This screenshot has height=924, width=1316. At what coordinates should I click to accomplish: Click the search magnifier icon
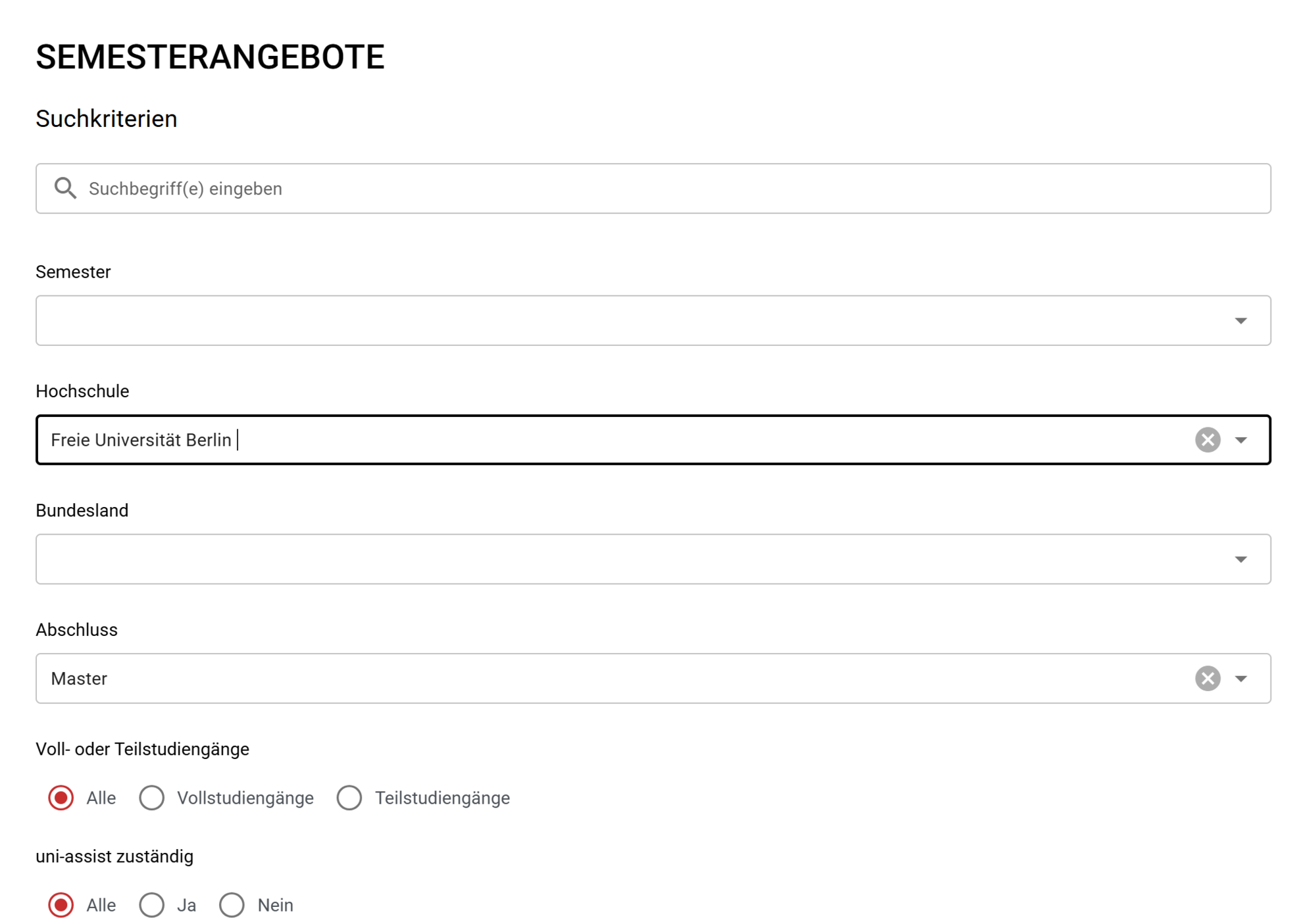[65, 188]
